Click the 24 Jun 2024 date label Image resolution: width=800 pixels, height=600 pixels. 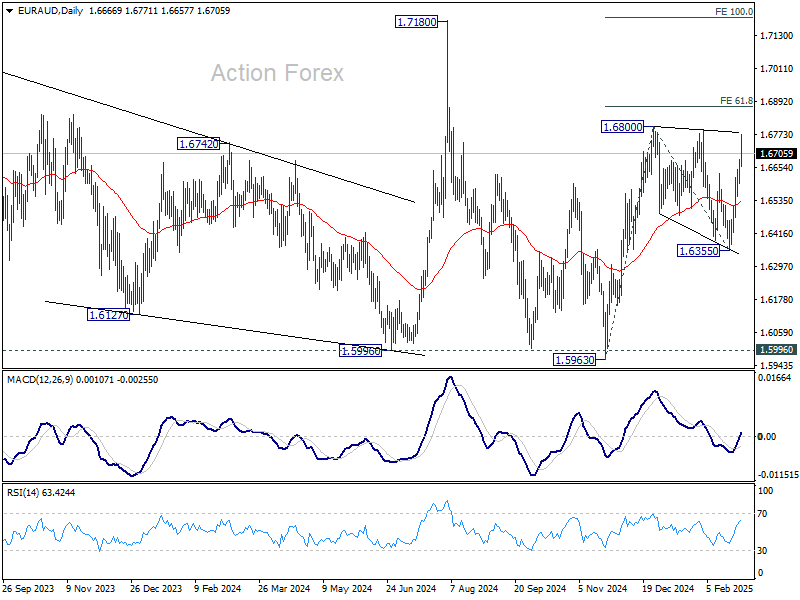coord(411,588)
